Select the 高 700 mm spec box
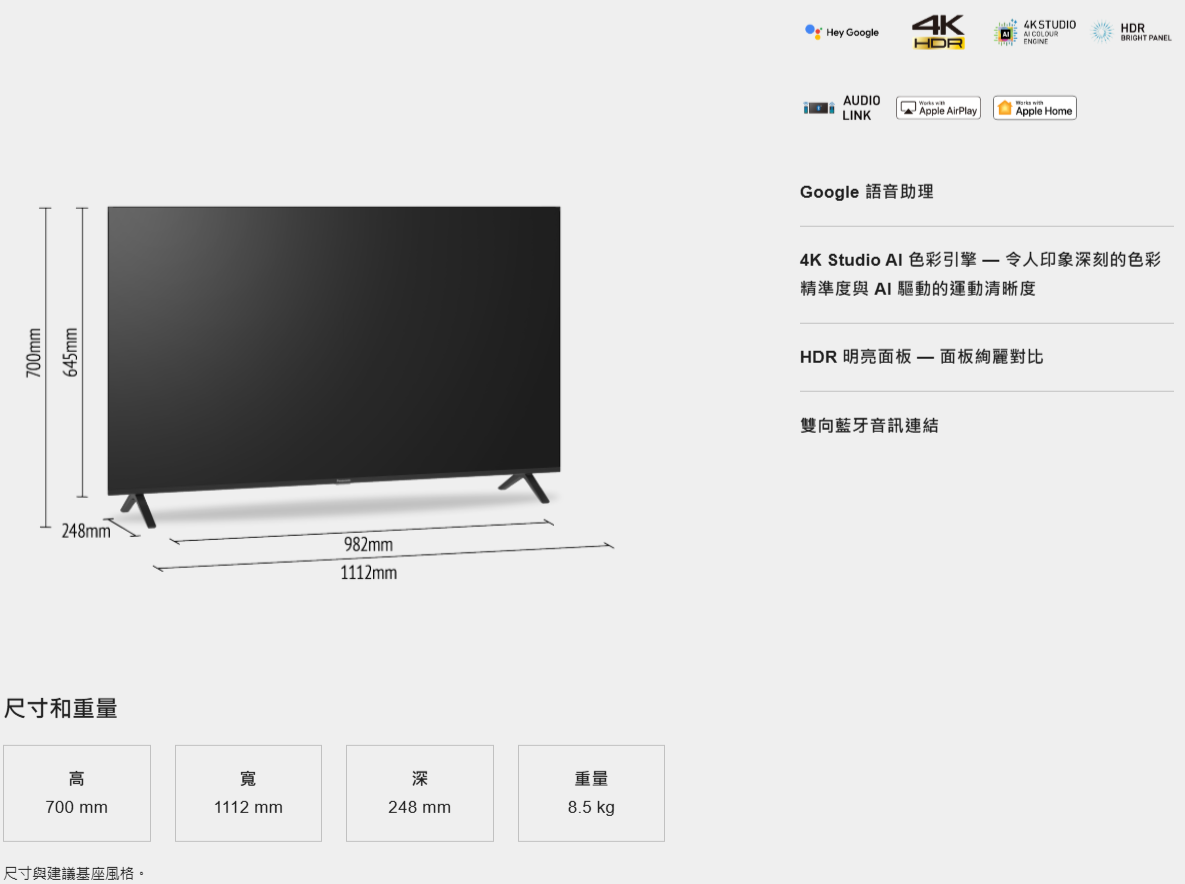The image size is (1185, 884). [x=77, y=793]
